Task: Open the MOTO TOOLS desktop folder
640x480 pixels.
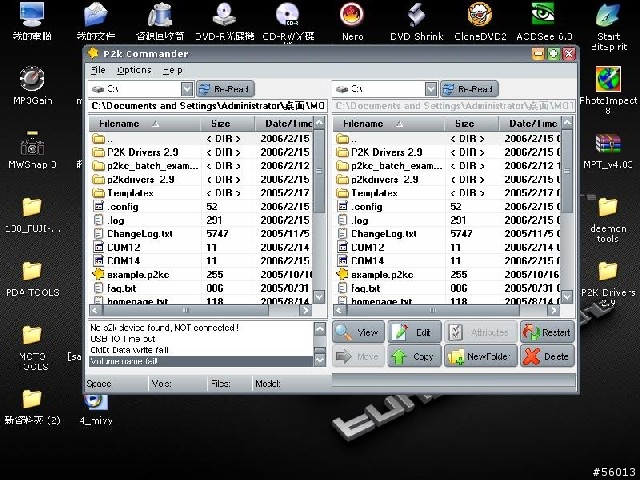Action: coord(32,336)
